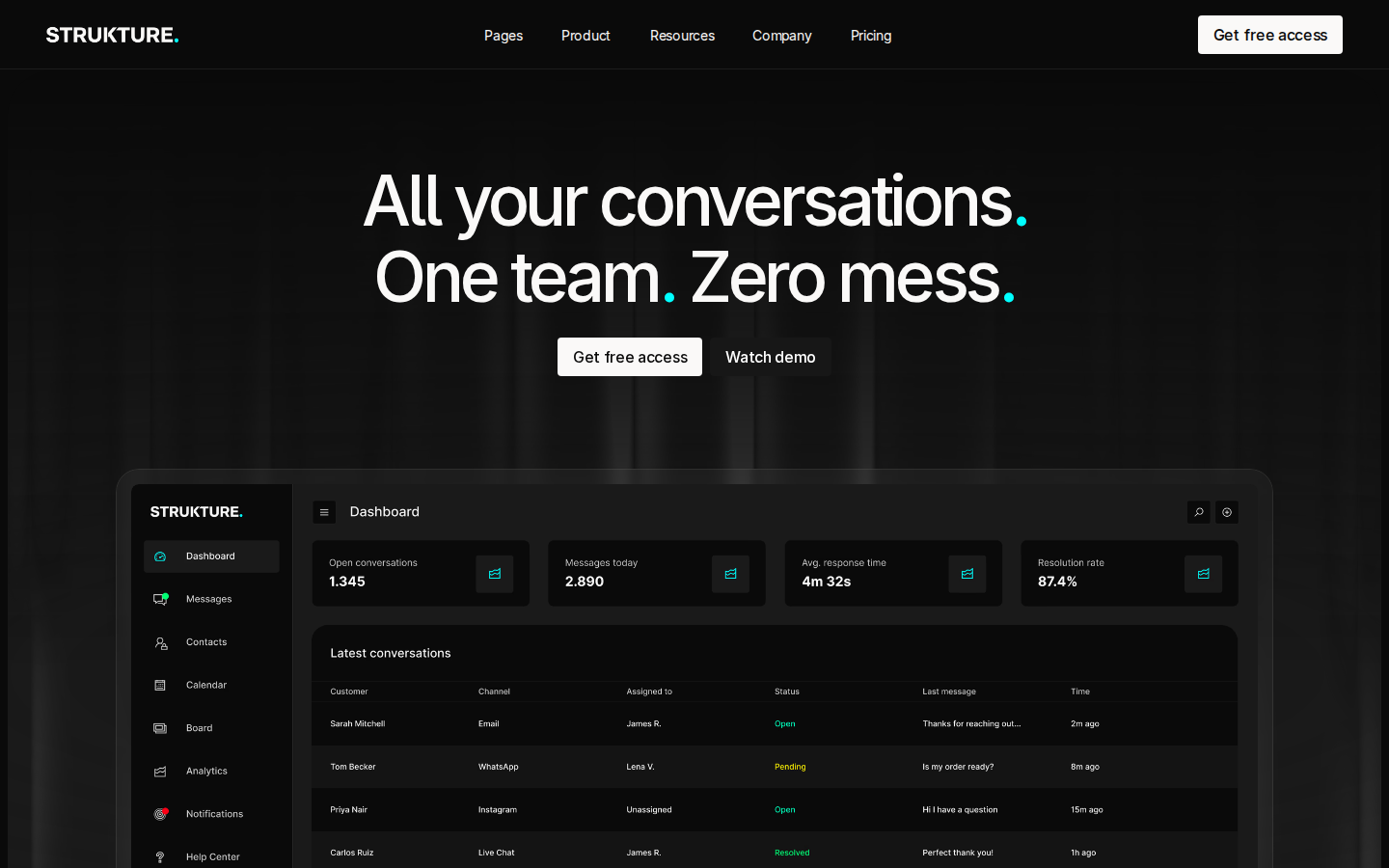
Task: Click the Pending status in Tom Becker row
Action: pyautogui.click(x=790, y=767)
